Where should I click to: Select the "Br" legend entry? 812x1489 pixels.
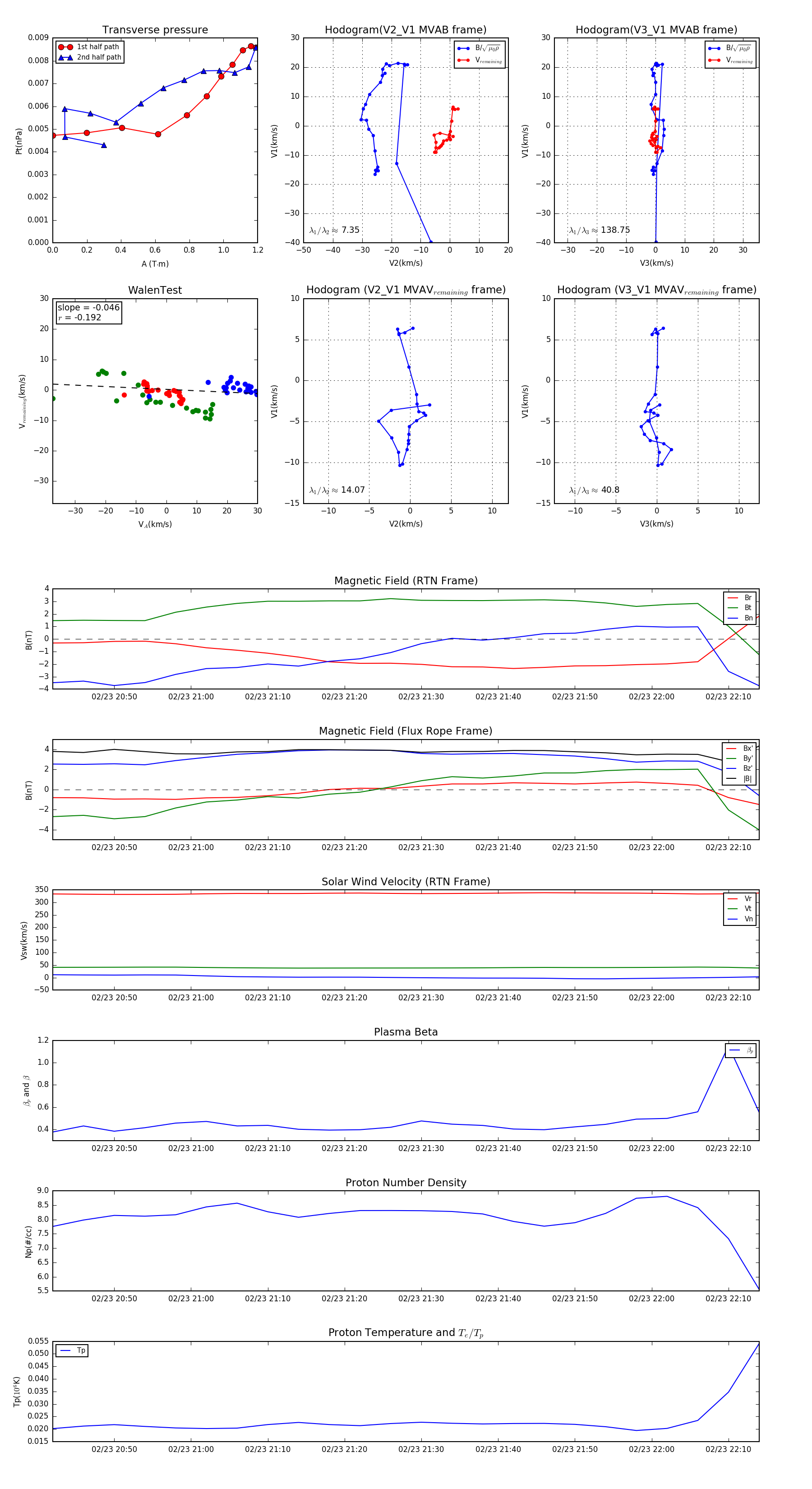pyautogui.click(x=740, y=598)
